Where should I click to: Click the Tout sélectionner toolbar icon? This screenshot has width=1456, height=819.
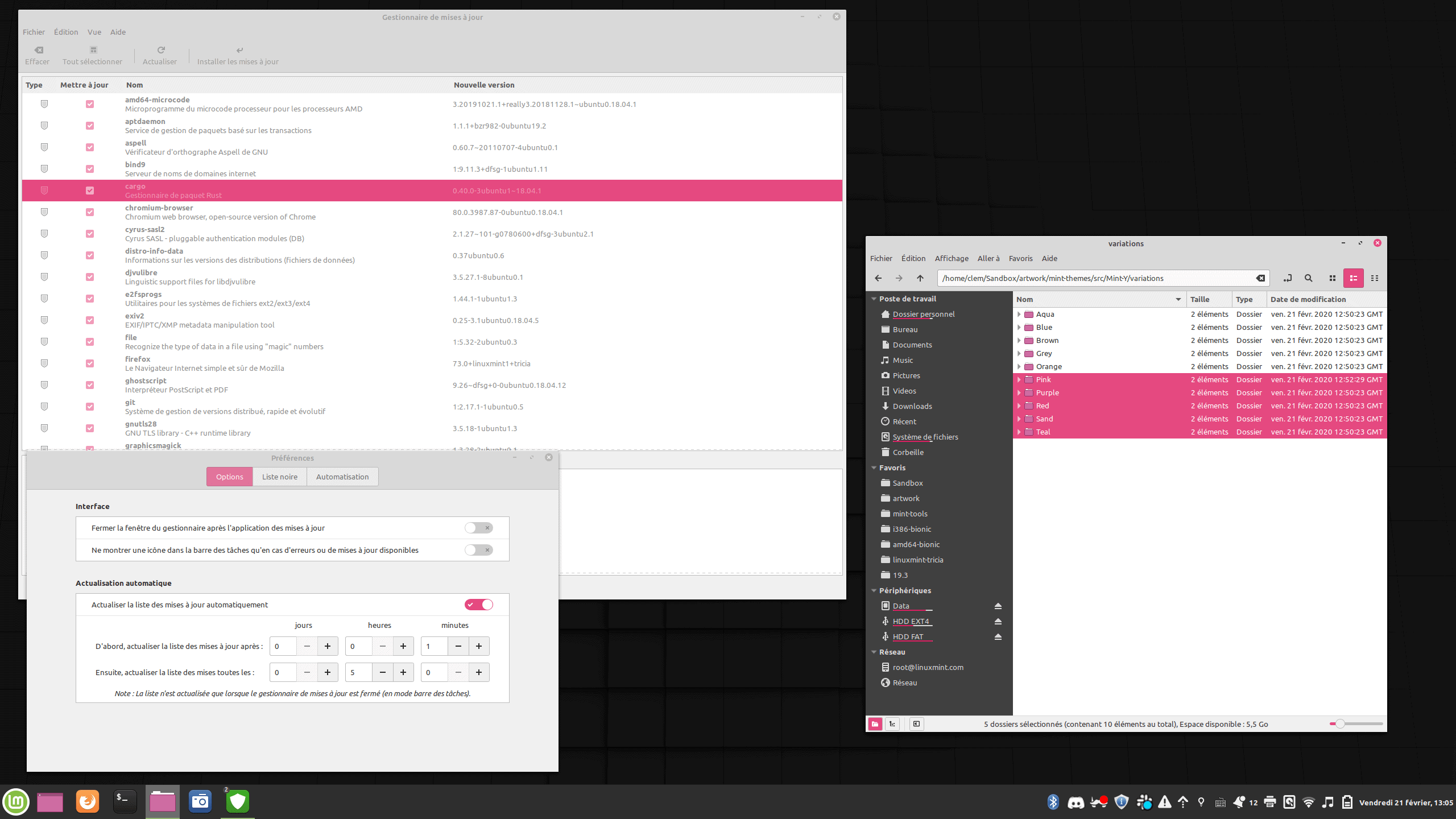(92, 54)
